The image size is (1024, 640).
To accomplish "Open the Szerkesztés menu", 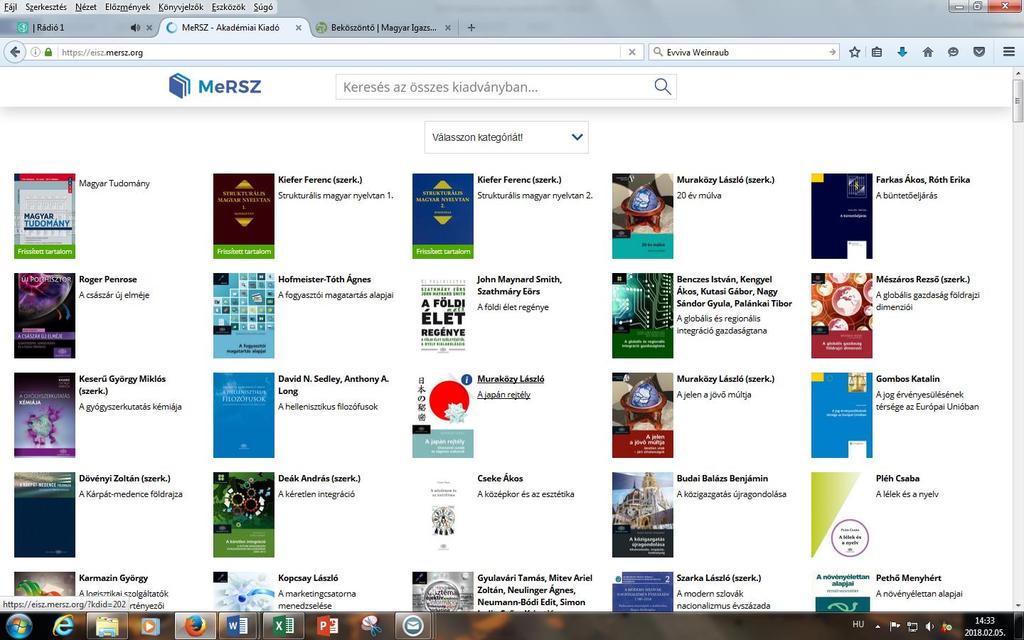I will tap(46, 7).
